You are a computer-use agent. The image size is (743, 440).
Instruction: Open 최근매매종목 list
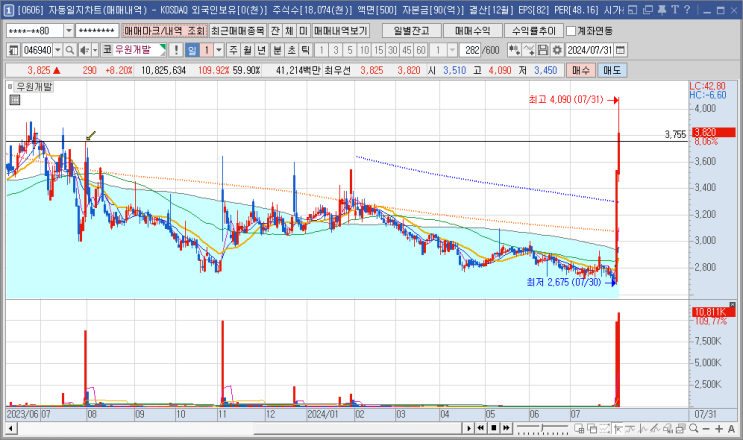coord(237,31)
